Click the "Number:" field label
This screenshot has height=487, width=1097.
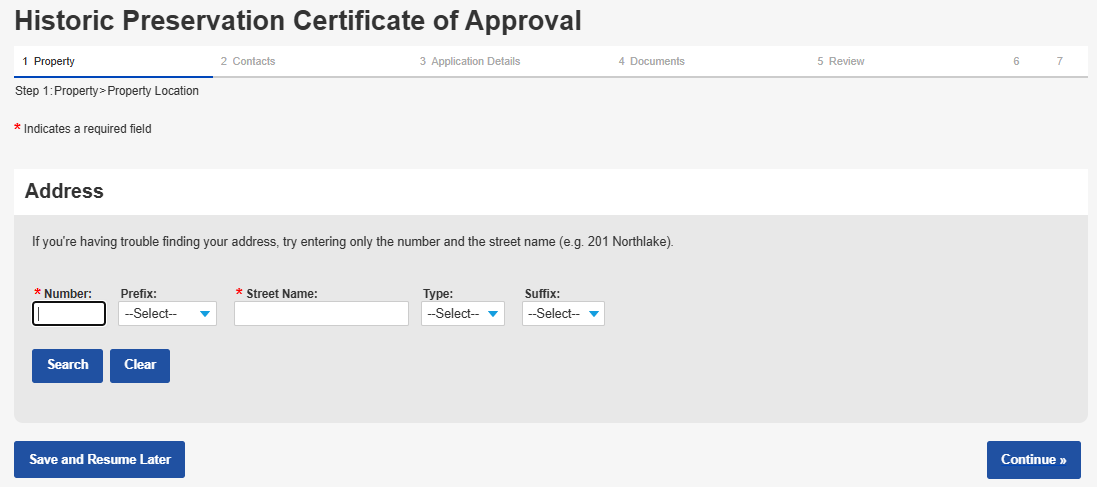68,294
